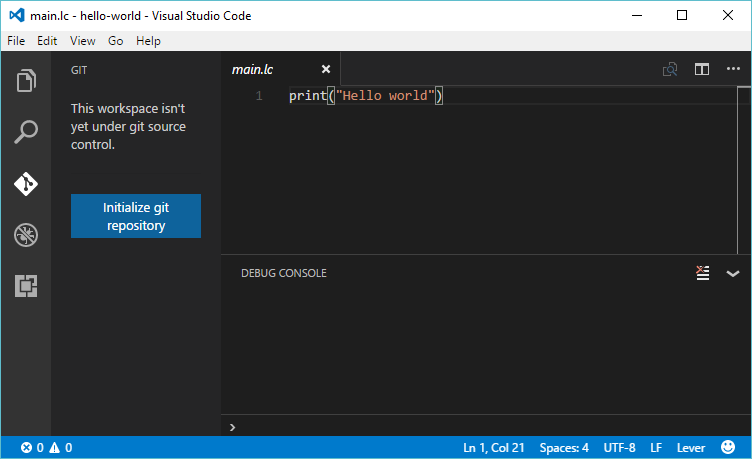Screen dimensions: 752x459
Task: Select the Lever language mode in status bar
Action: coord(691,448)
